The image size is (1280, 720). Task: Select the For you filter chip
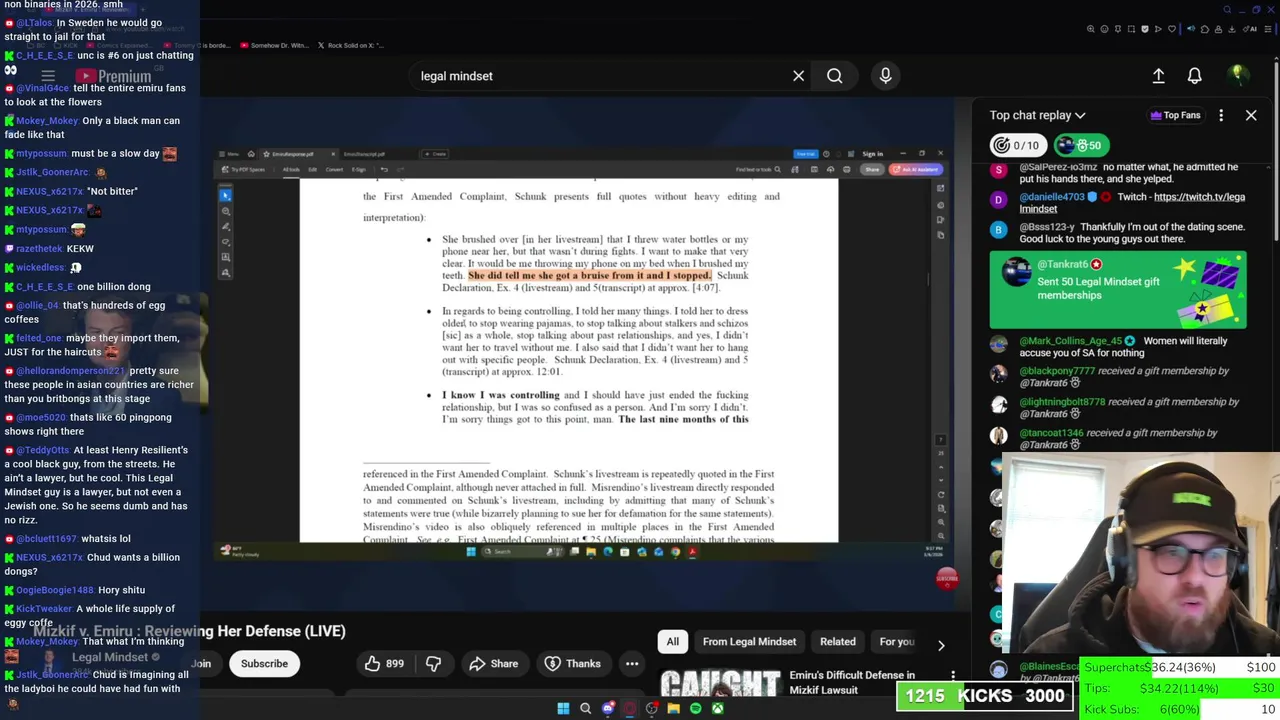pyautogui.click(x=897, y=642)
